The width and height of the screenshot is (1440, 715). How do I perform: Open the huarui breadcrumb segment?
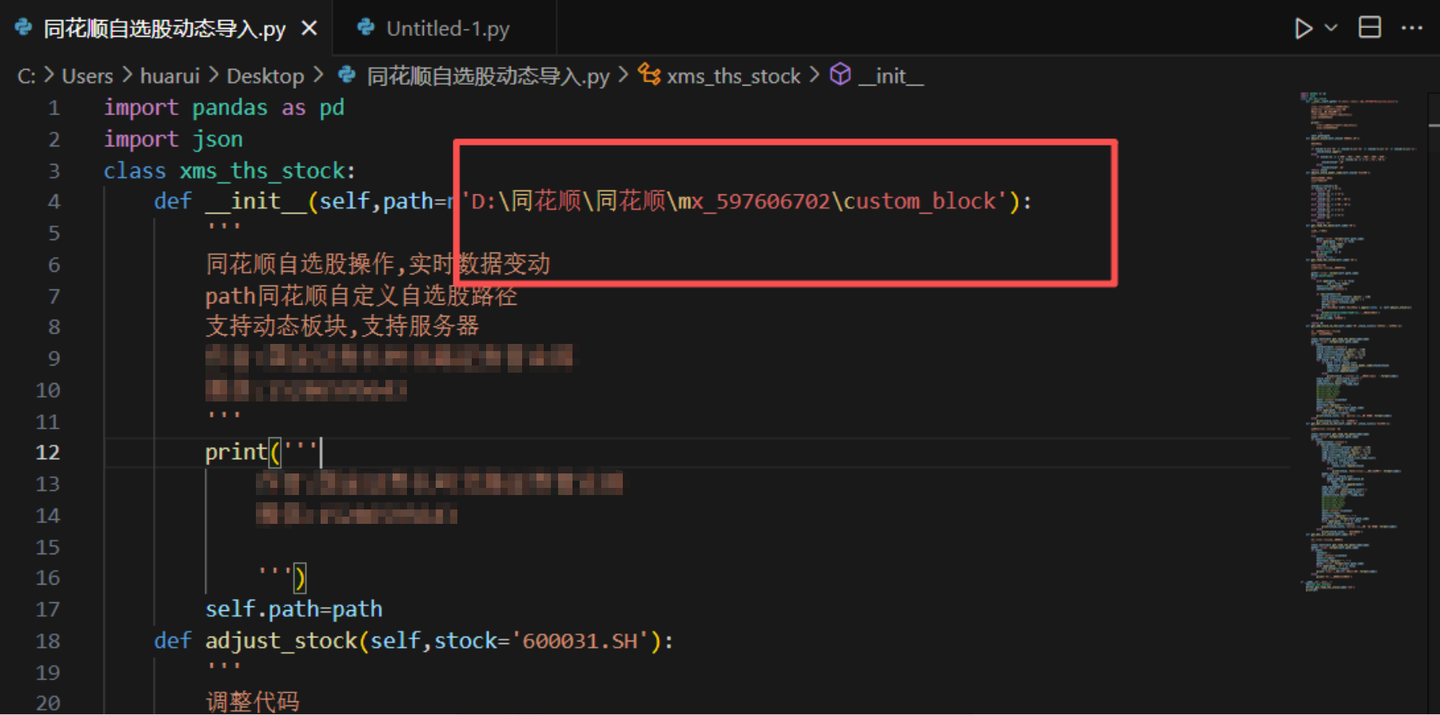[x=168, y=76]
